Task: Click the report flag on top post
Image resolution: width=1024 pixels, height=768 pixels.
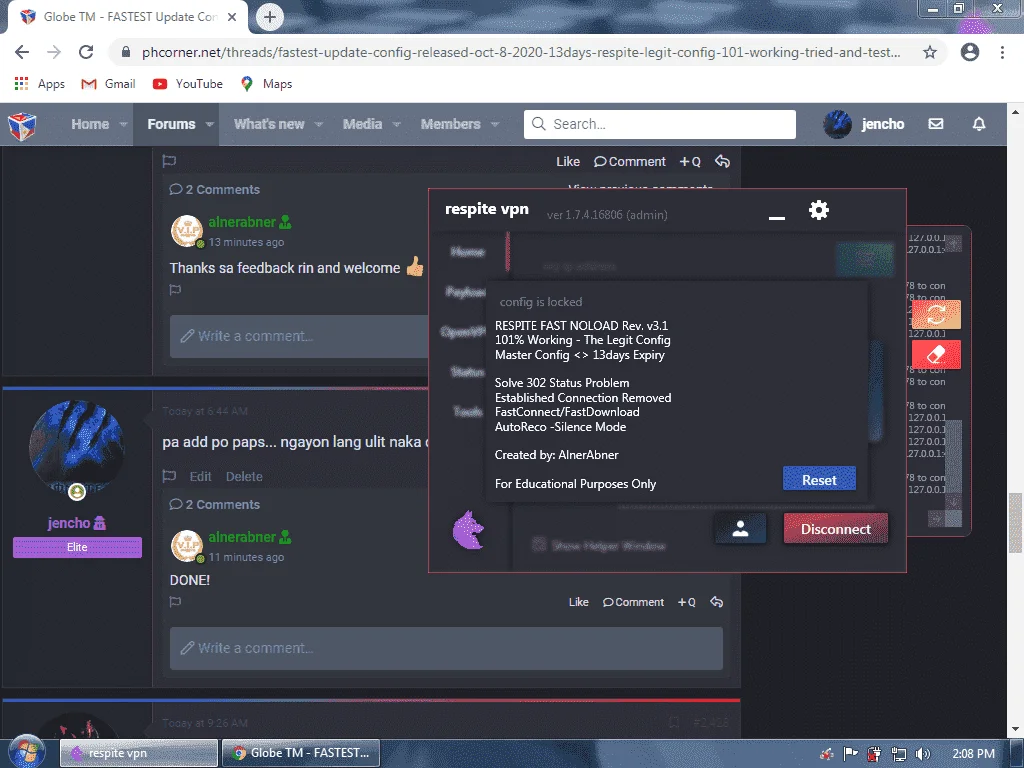Action: 169,161
